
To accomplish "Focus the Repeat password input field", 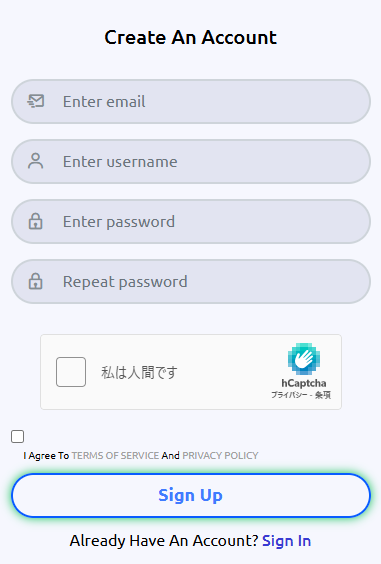I will click(191, 282).
